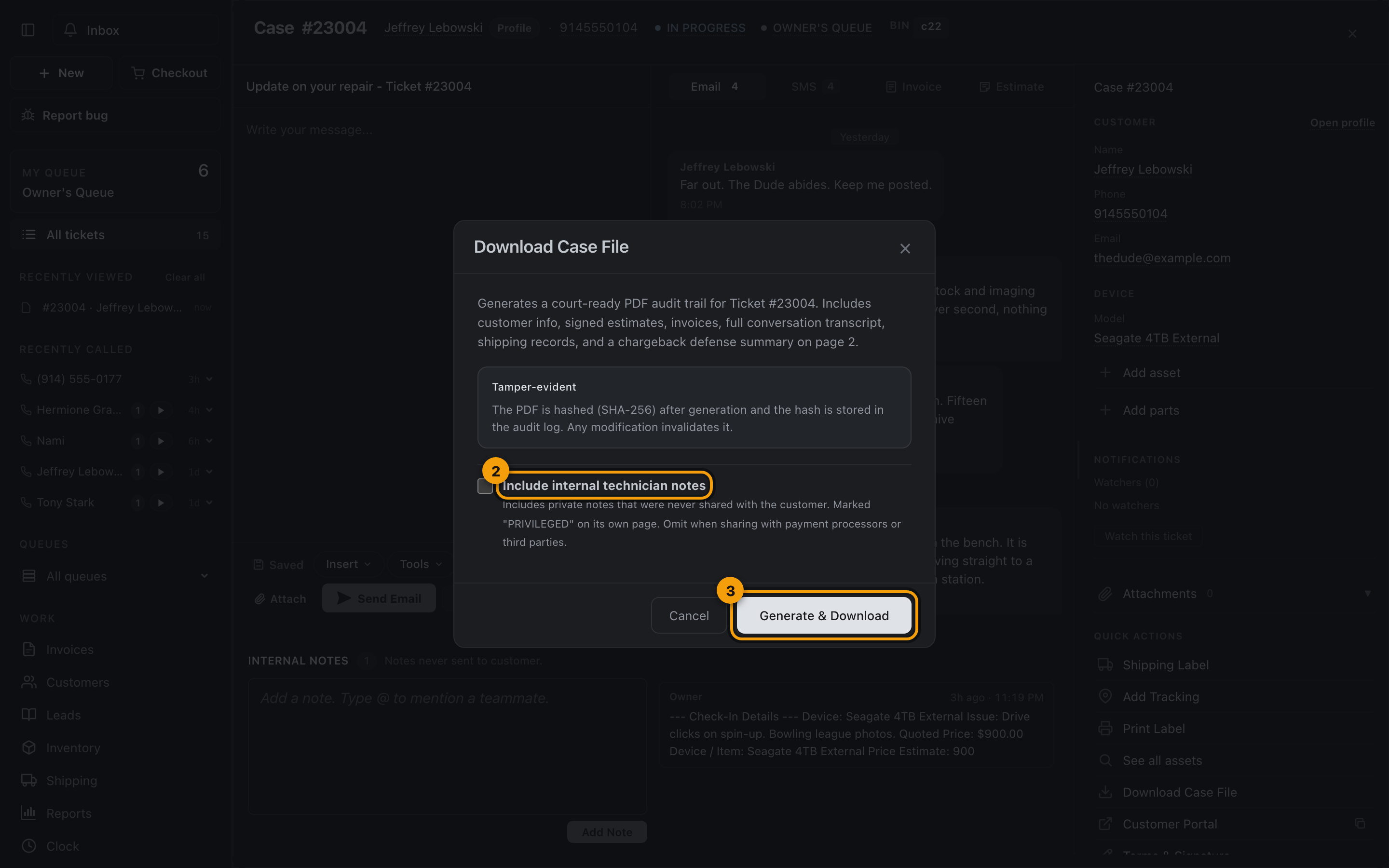The height and width of the screenshot is (868, 1389).
Task: Click the Report bug icon
Action: point(27,115)
